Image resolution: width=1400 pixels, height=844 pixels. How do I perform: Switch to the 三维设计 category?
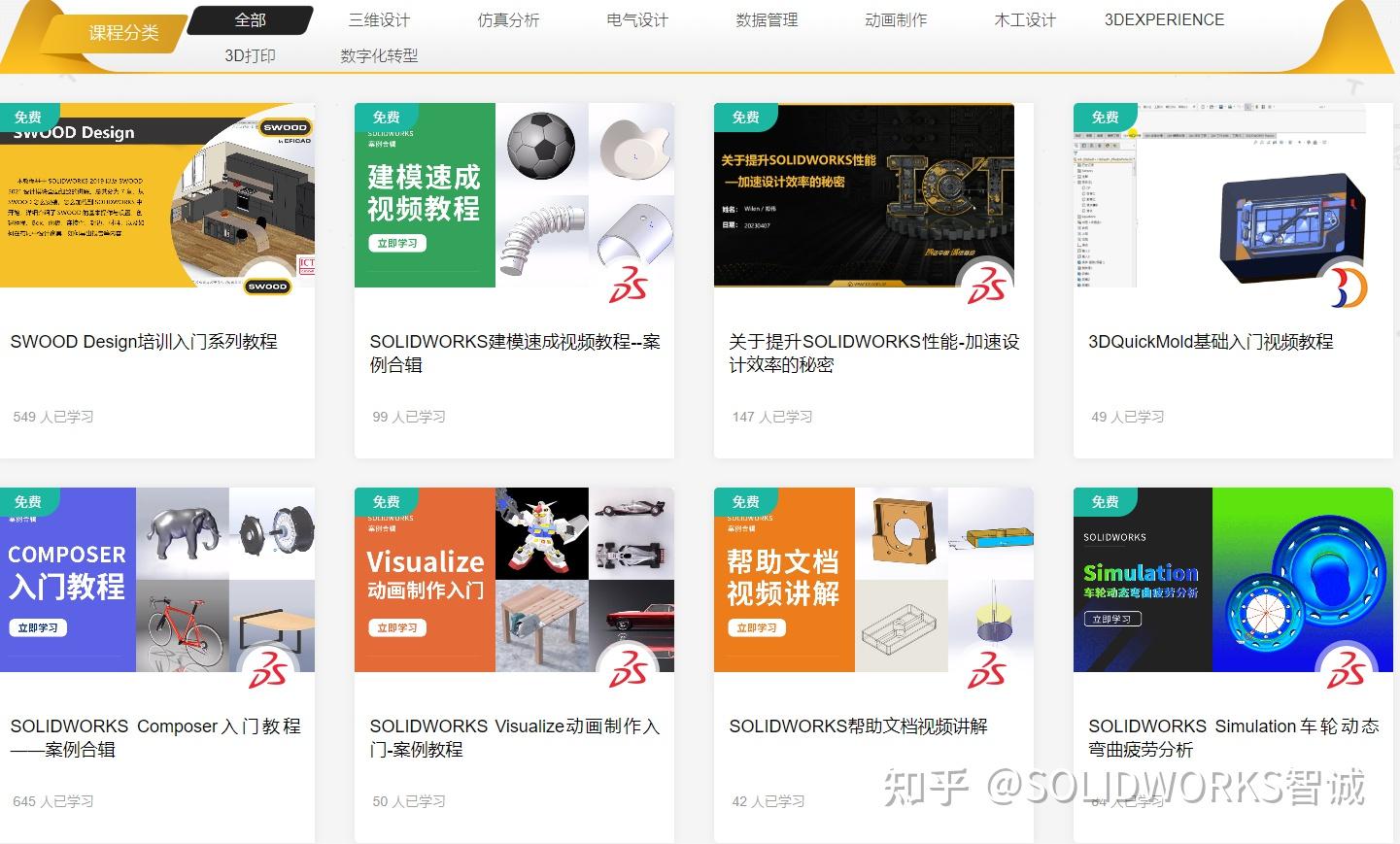click(380, 19)
